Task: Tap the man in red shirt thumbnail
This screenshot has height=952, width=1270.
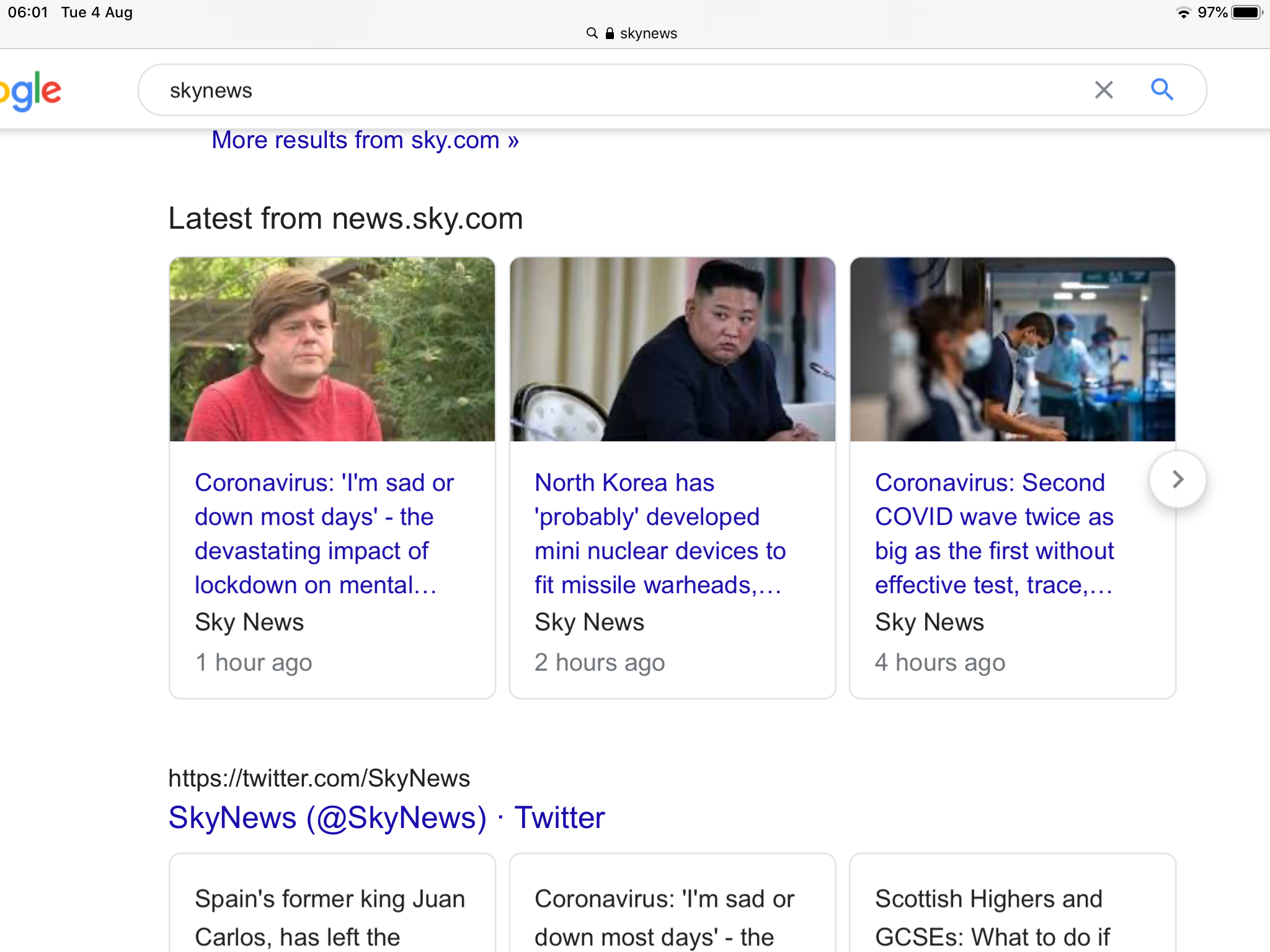Action: tap(332, 349)
